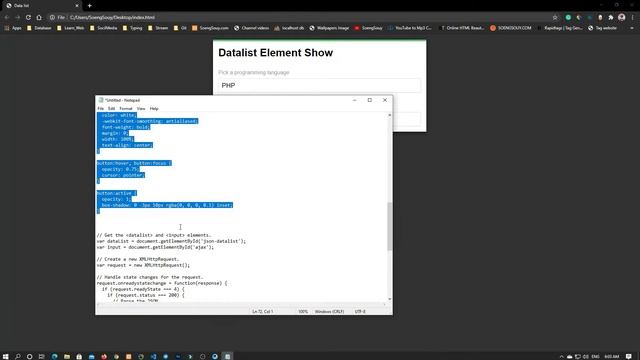Viewport: 640px width, 360px height.
Task: Open the YouTube to Mp3 bookmark
Action: coord(409,28)
